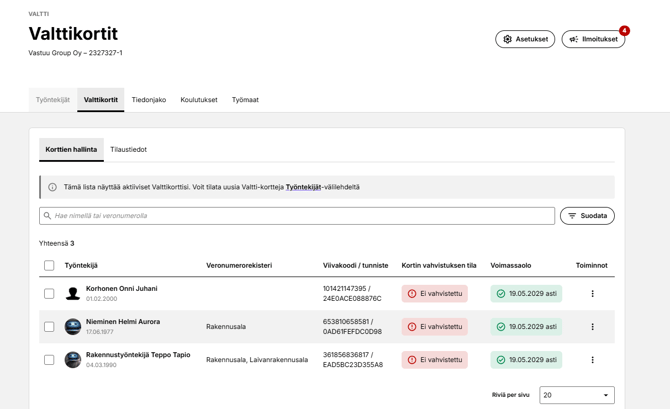Click Ei vahvistettu badge in Korhonen row
670x409 pixels.
click(x=435, y=294)
